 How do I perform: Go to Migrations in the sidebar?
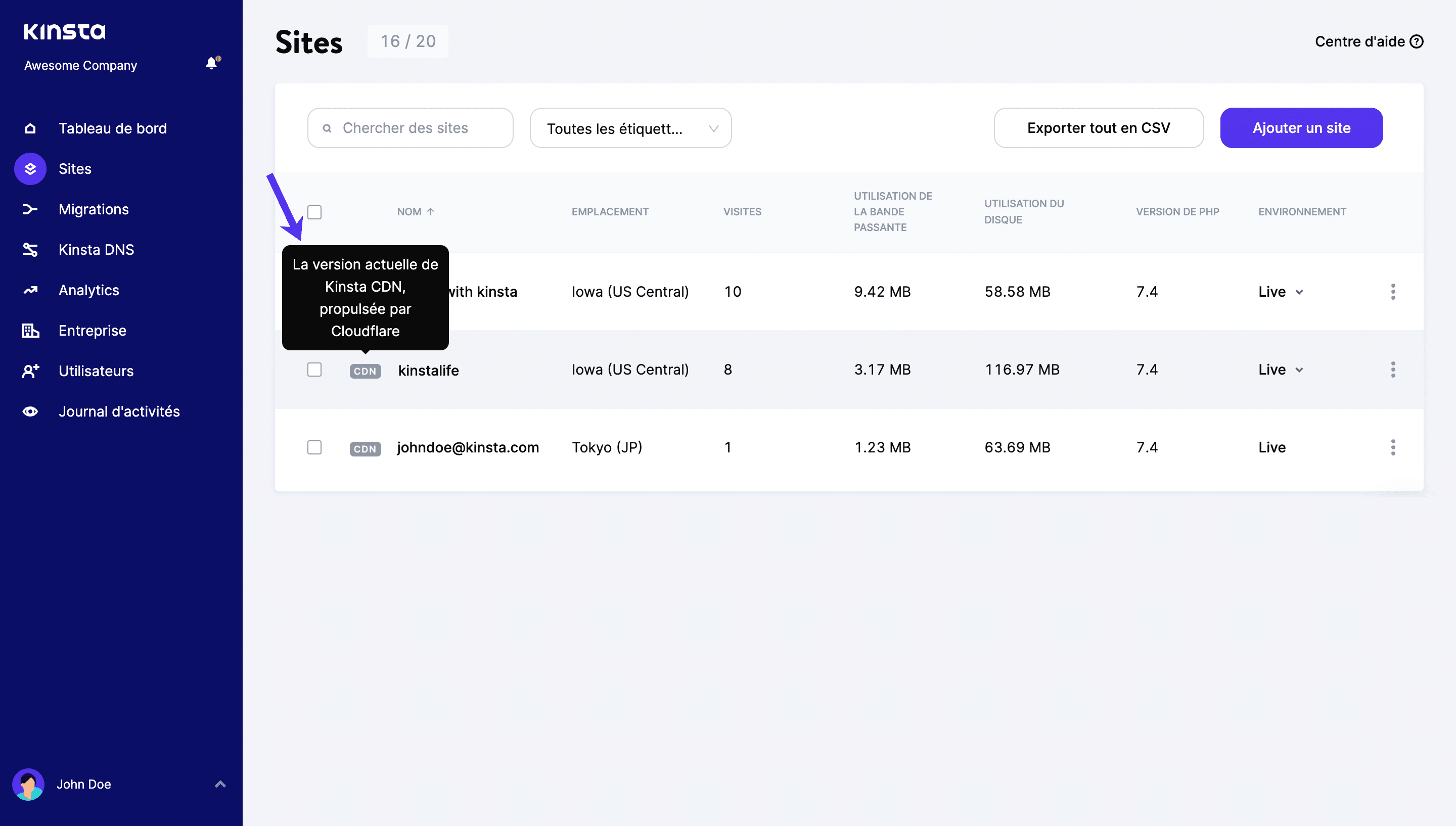(x=94, y=209)
